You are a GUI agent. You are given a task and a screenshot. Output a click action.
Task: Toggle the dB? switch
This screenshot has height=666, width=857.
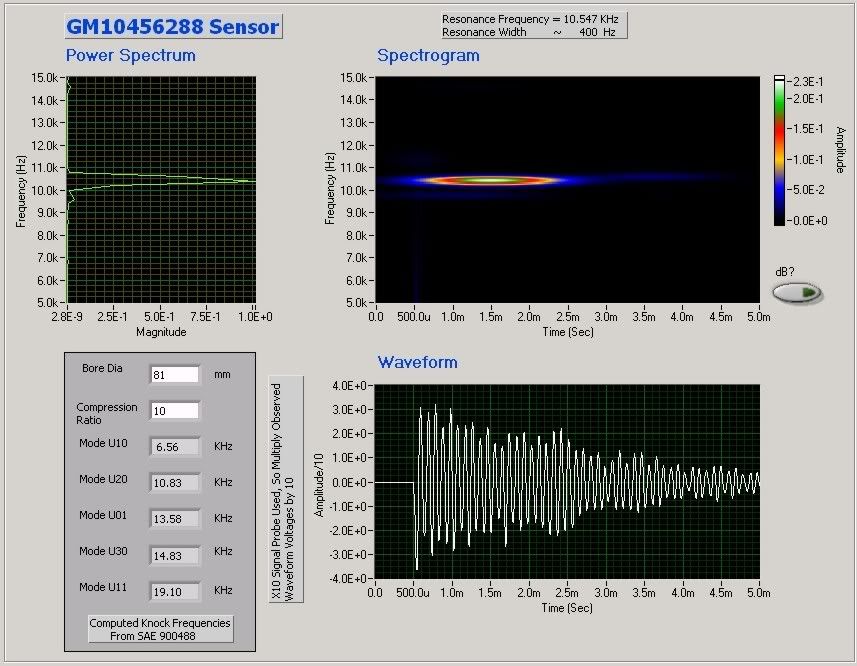tap(797, 293)
